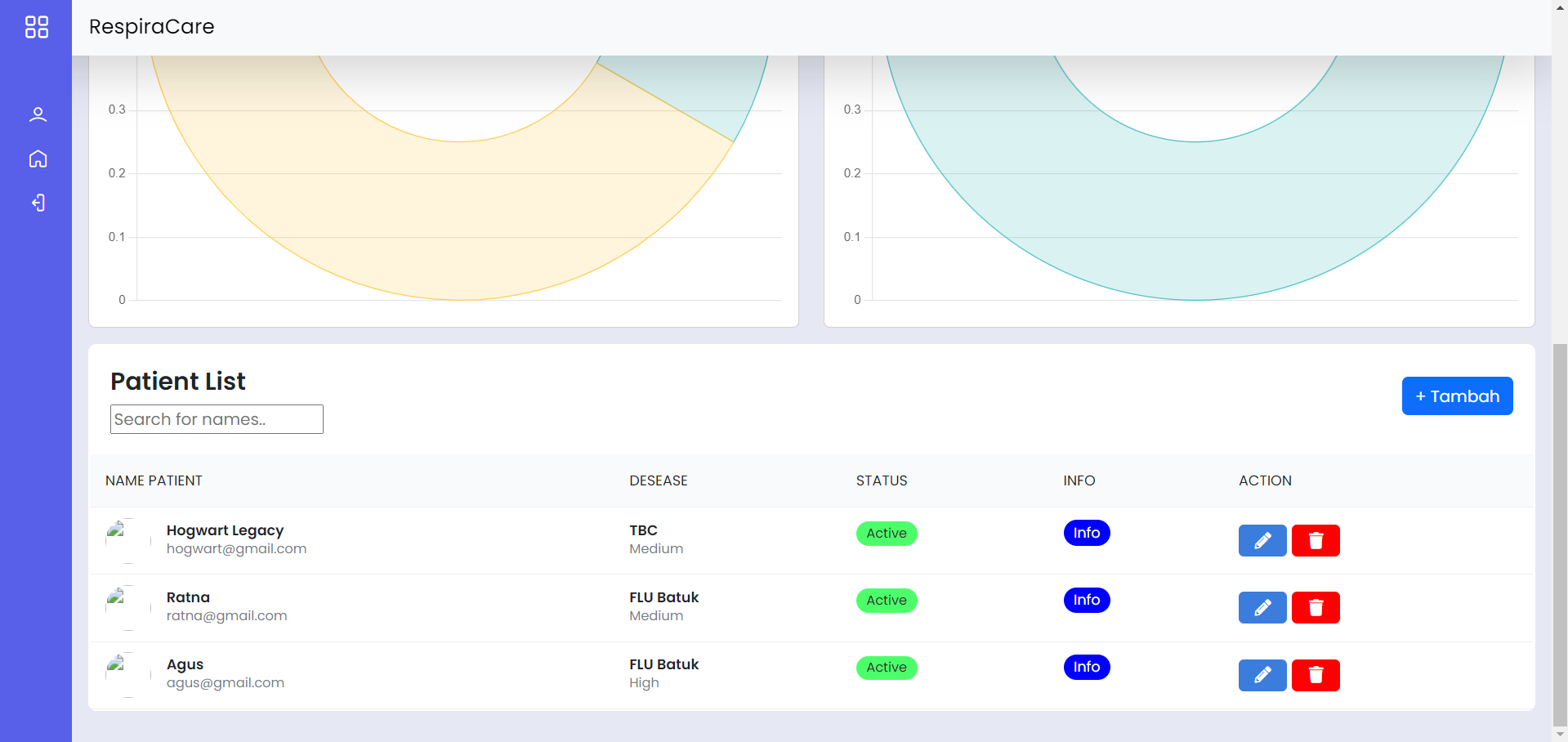The width and height of the screenshot is (1568, 742).
Task: Click Active status badge for Hogwart Legacy
Action: [x=886, y=534]
